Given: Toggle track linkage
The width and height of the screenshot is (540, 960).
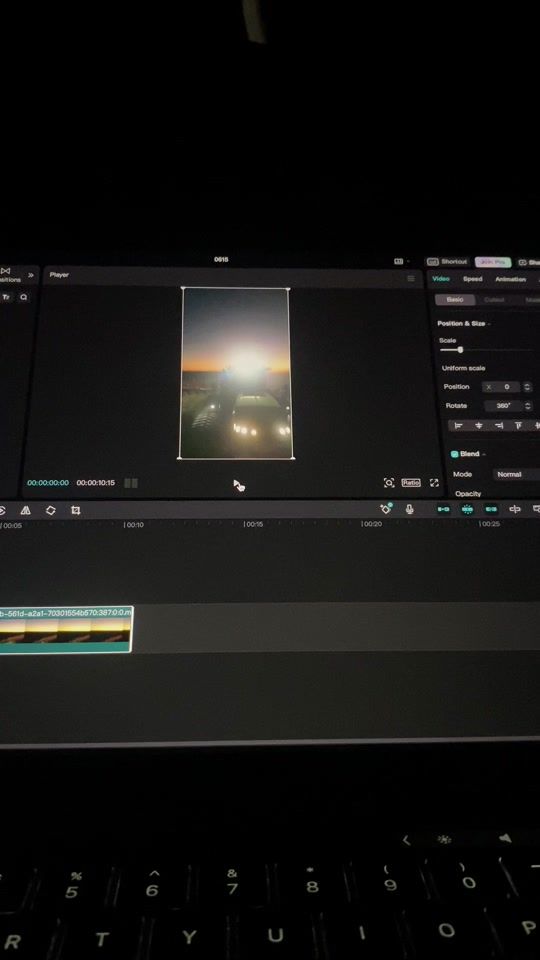Looking at the screenshot, I should (491, 509).
